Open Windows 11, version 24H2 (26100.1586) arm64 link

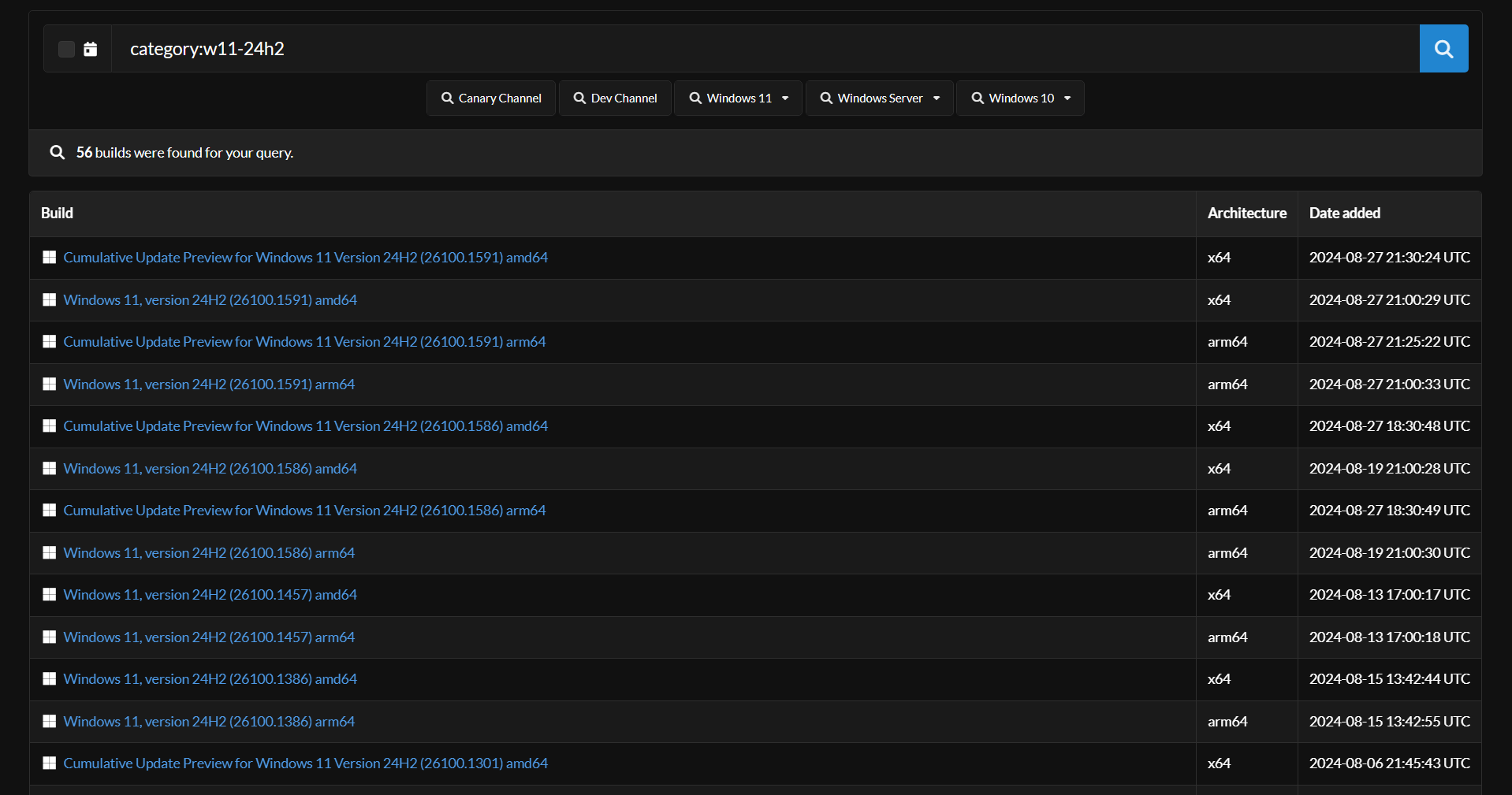click(209, 553)
